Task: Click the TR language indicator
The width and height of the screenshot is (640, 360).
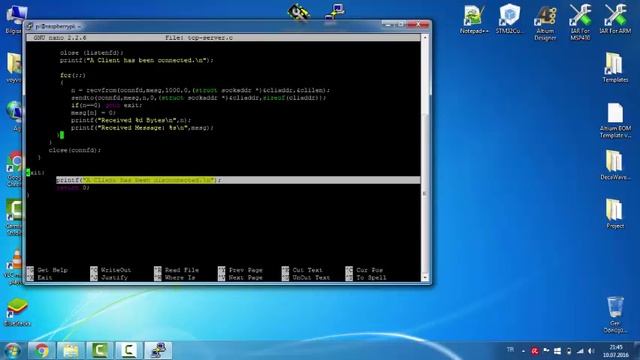Action: (x=510, y=350)
